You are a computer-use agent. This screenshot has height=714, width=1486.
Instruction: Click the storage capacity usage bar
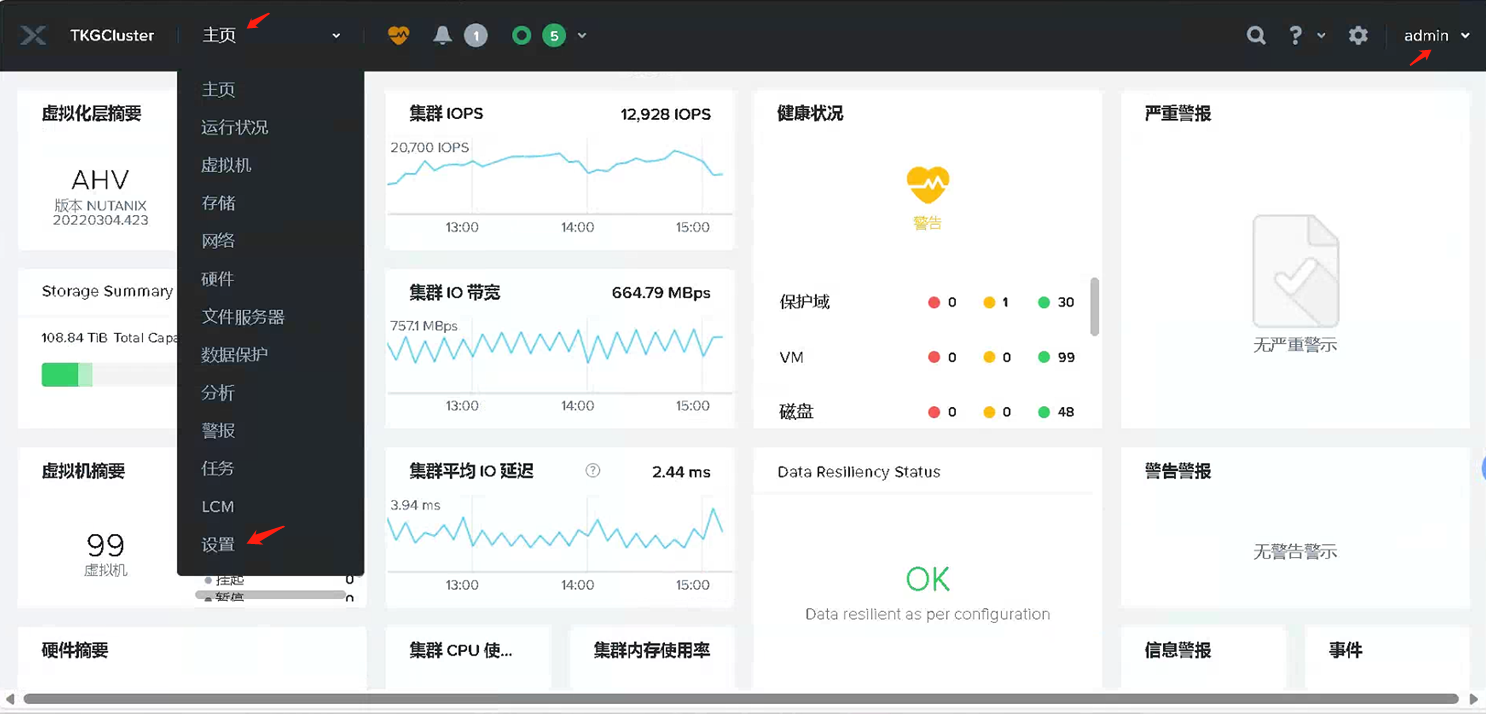(x=109, y=375)
